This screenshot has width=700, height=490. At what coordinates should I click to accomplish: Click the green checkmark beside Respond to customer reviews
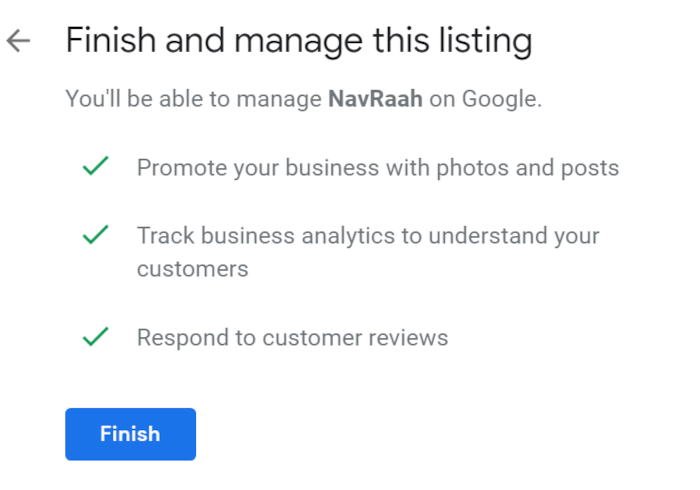[x=96, y=337]
